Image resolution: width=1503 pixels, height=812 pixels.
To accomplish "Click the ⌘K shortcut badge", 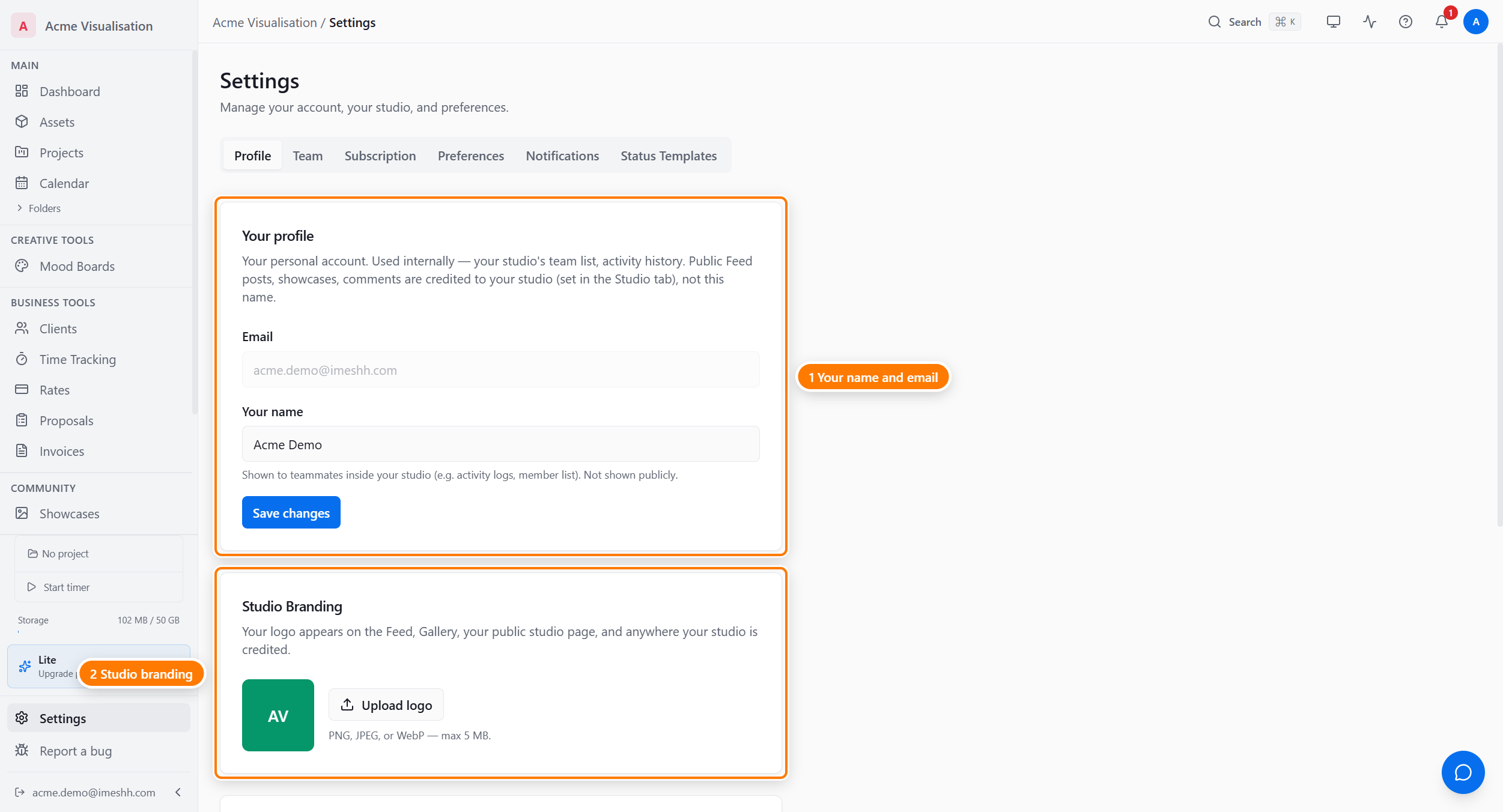I will [x=1286, y=22].
